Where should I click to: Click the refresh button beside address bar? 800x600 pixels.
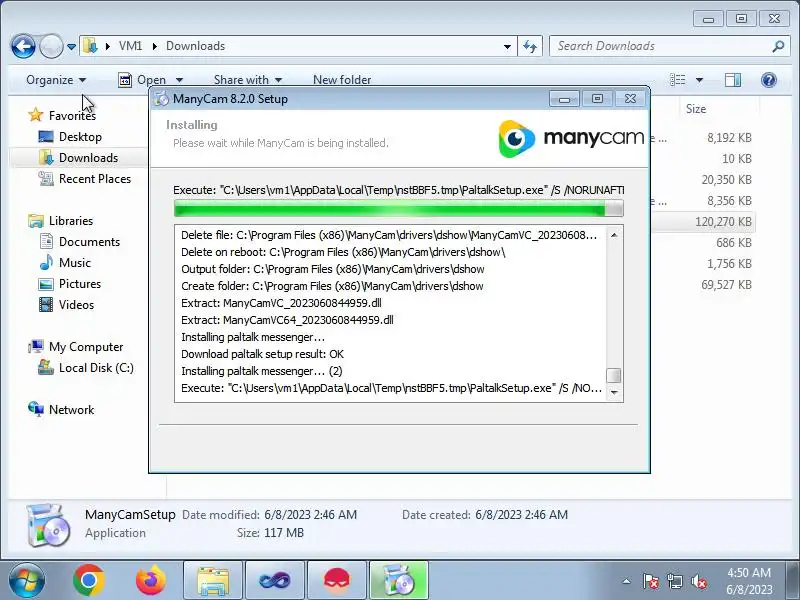pos(530,46)
